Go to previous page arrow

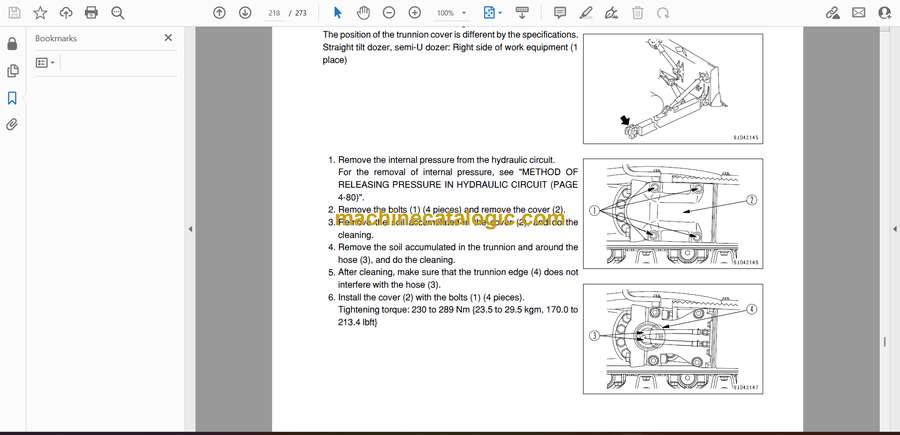219,13
